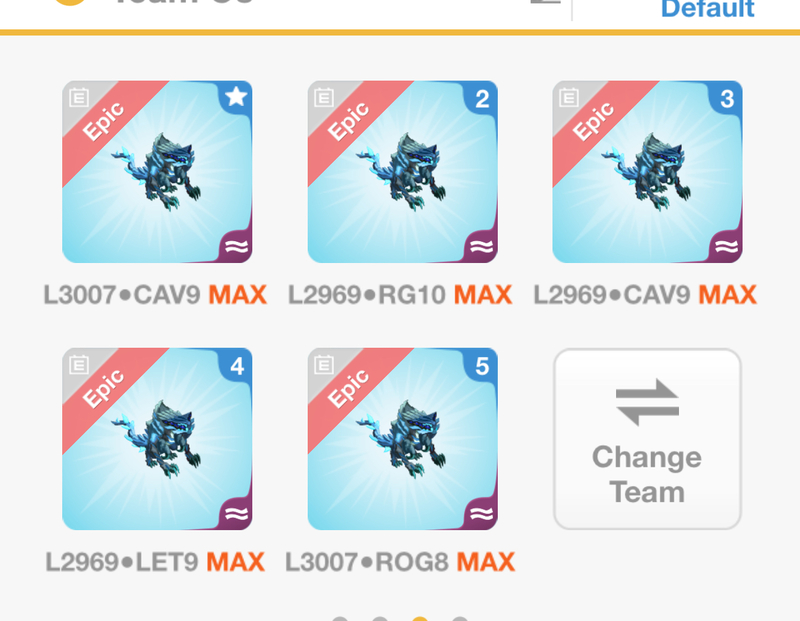Open notes icon on L2969 CAV9 card
Screen dimensions: 800x621
(569, 97)
